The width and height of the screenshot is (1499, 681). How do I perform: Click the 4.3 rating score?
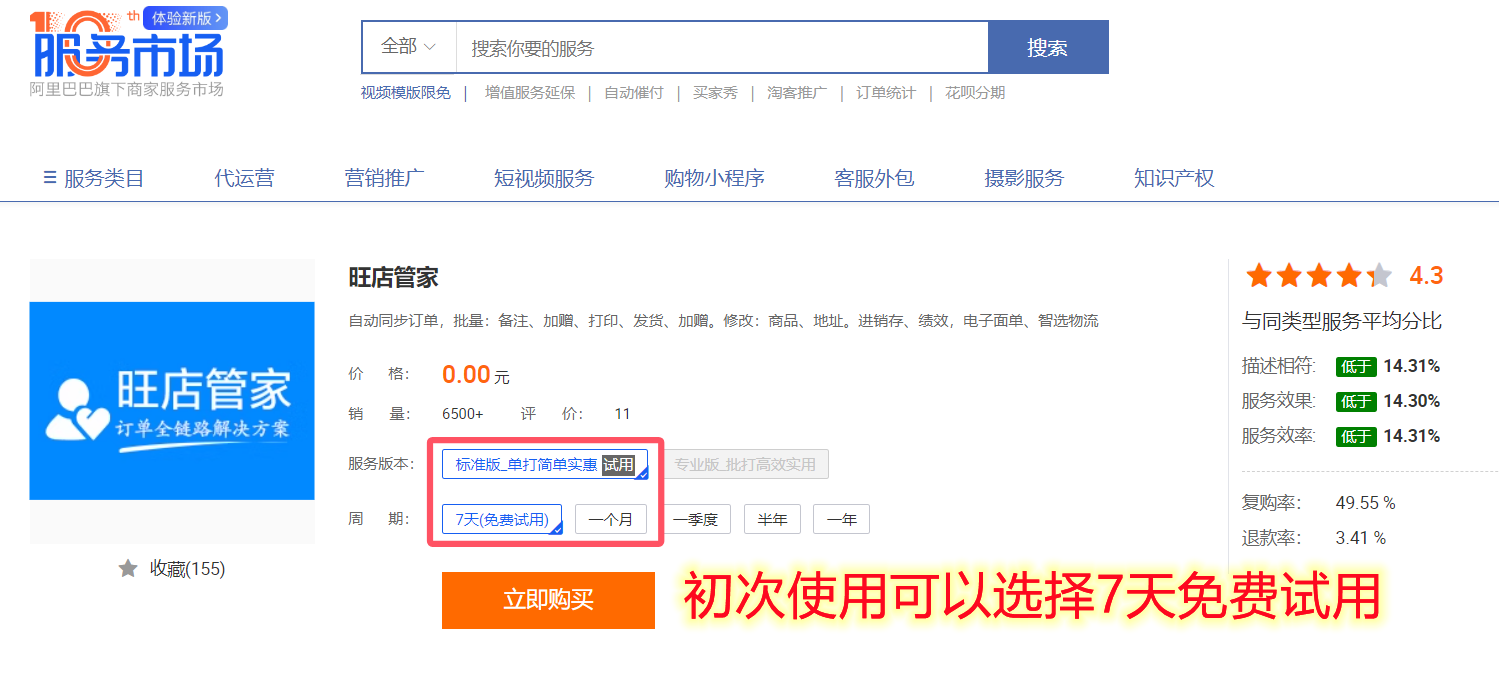pyautogui.click(x=1426, y=275)
